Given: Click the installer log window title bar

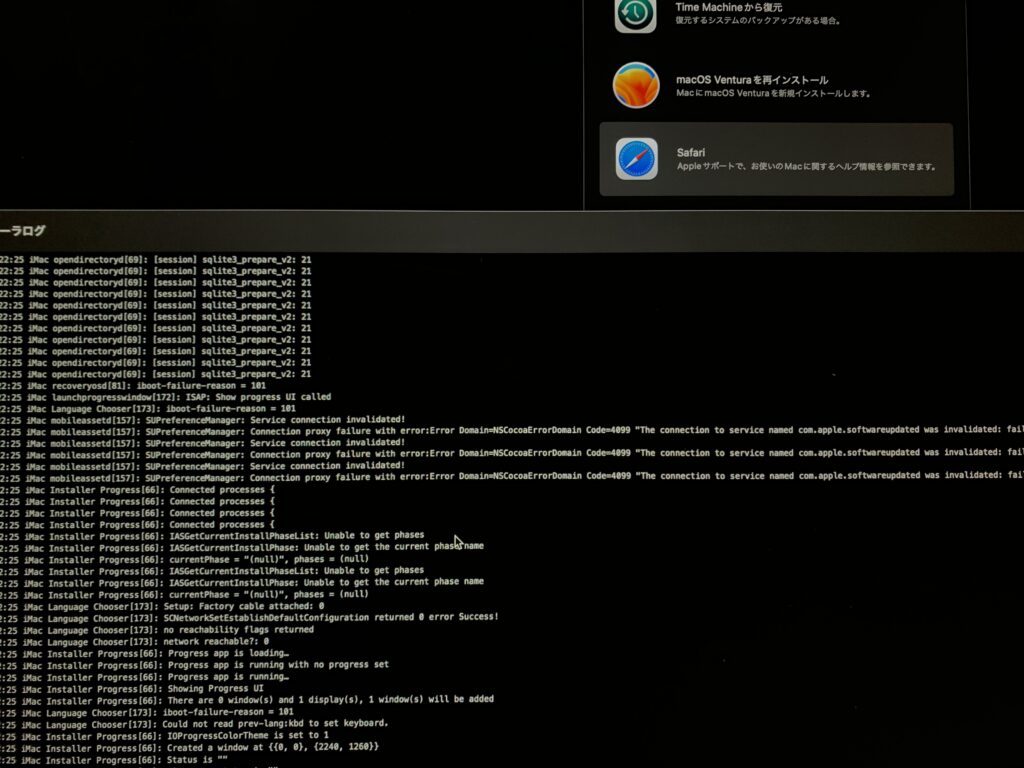Looking at the screenshot, I should tap(512, 231).
